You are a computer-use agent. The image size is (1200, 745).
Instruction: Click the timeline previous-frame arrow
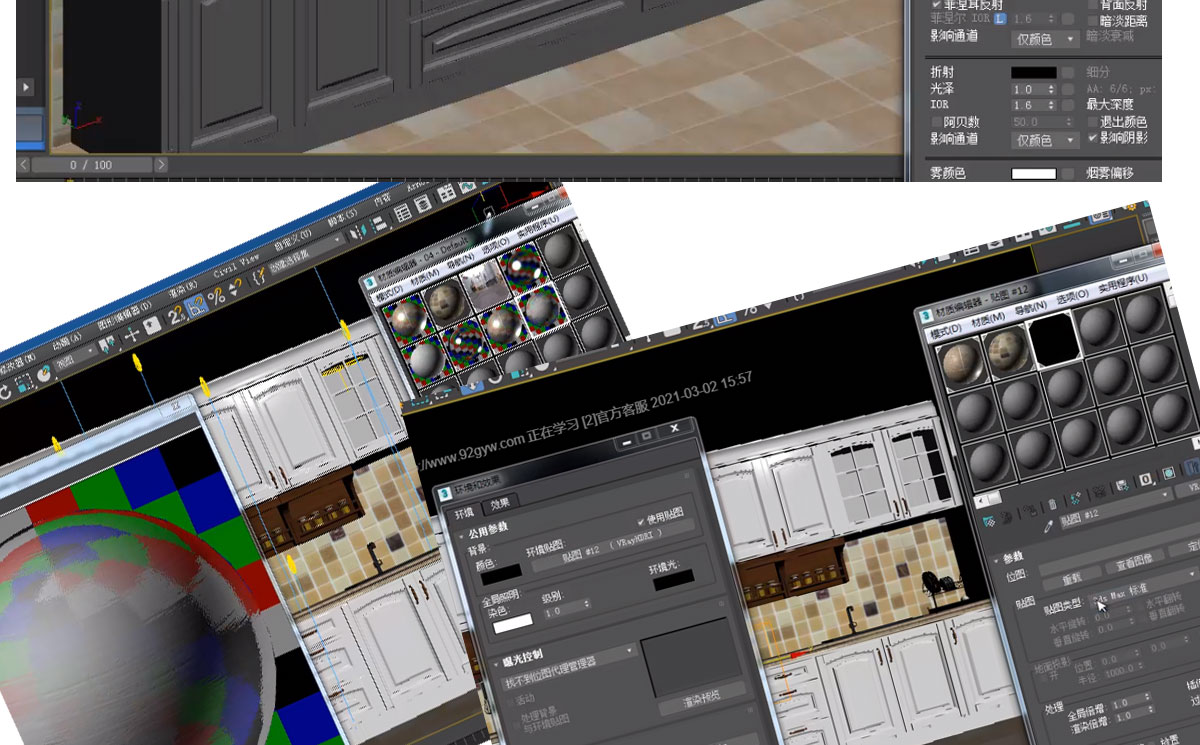point(24,164)
